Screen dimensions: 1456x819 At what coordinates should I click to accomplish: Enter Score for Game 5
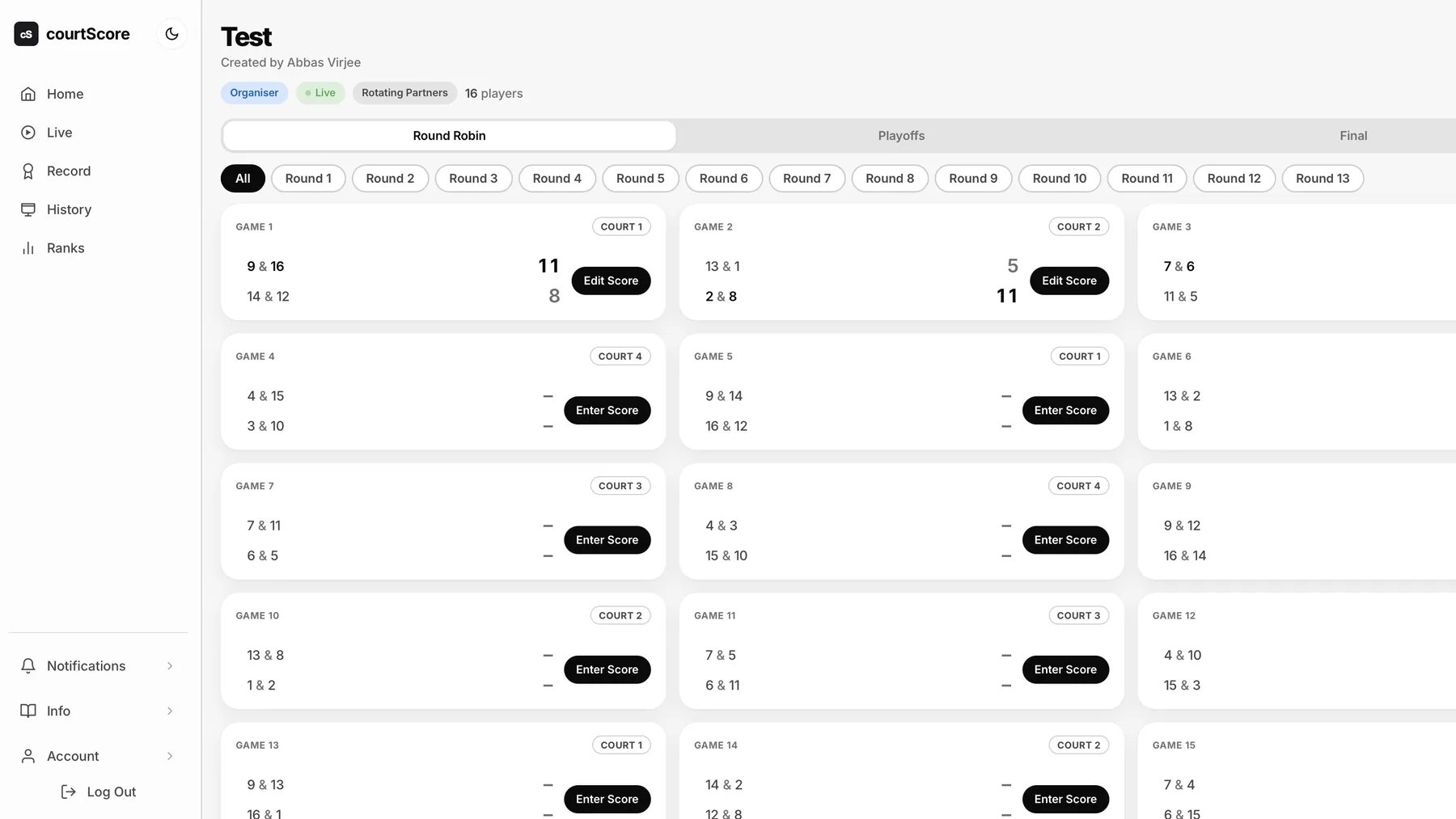(x=1065, y=410)
